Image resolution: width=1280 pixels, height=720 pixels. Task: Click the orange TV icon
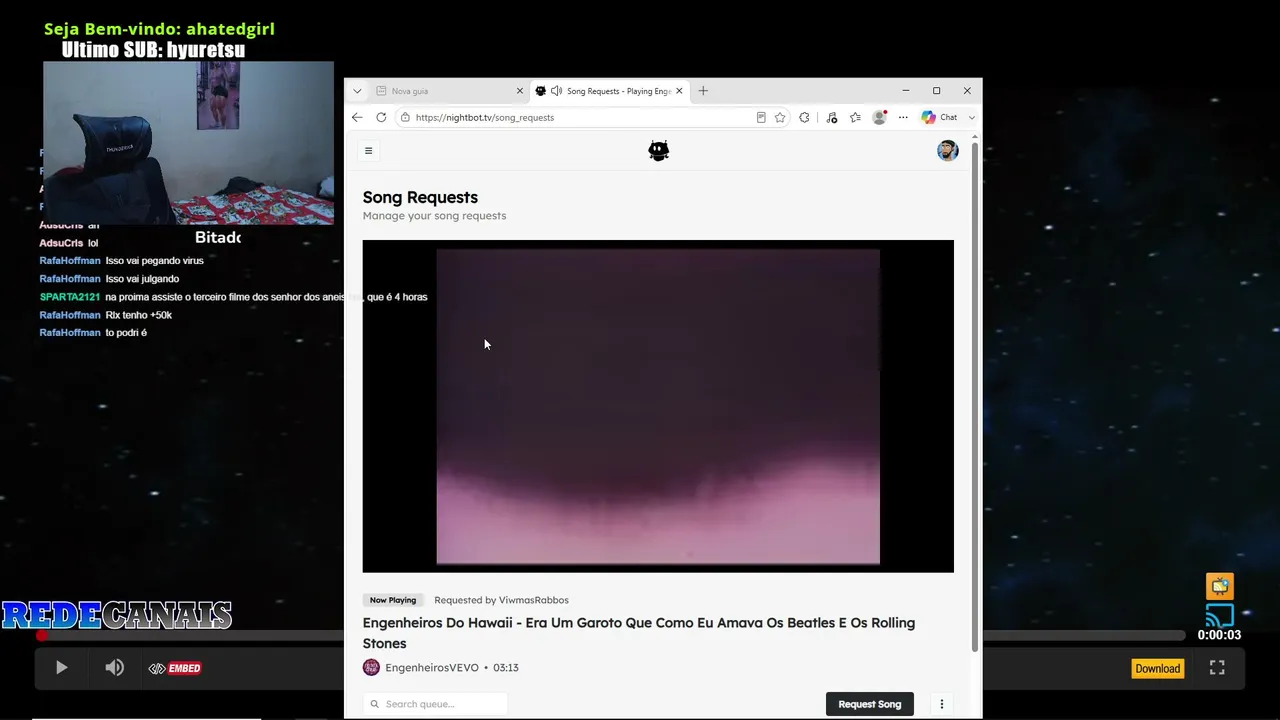point(1219,586)
